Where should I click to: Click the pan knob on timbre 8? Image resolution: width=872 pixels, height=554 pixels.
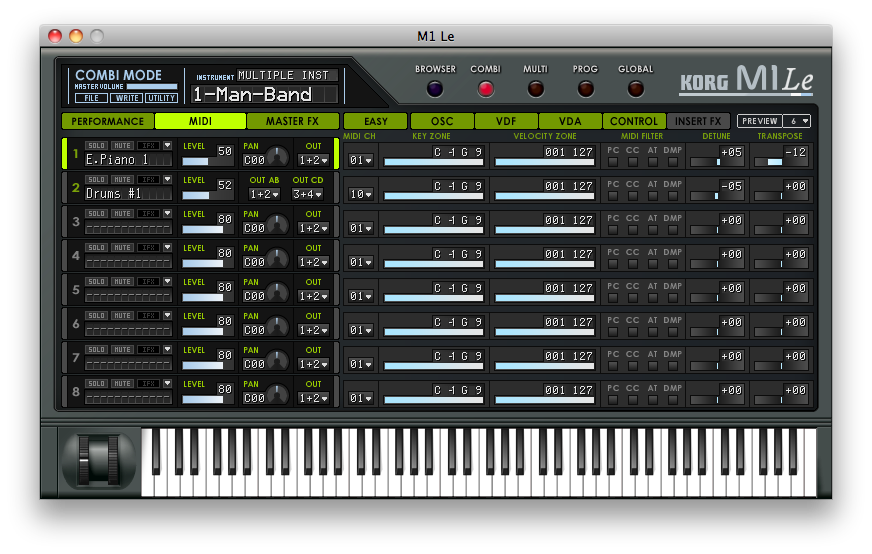click(278, 394)
